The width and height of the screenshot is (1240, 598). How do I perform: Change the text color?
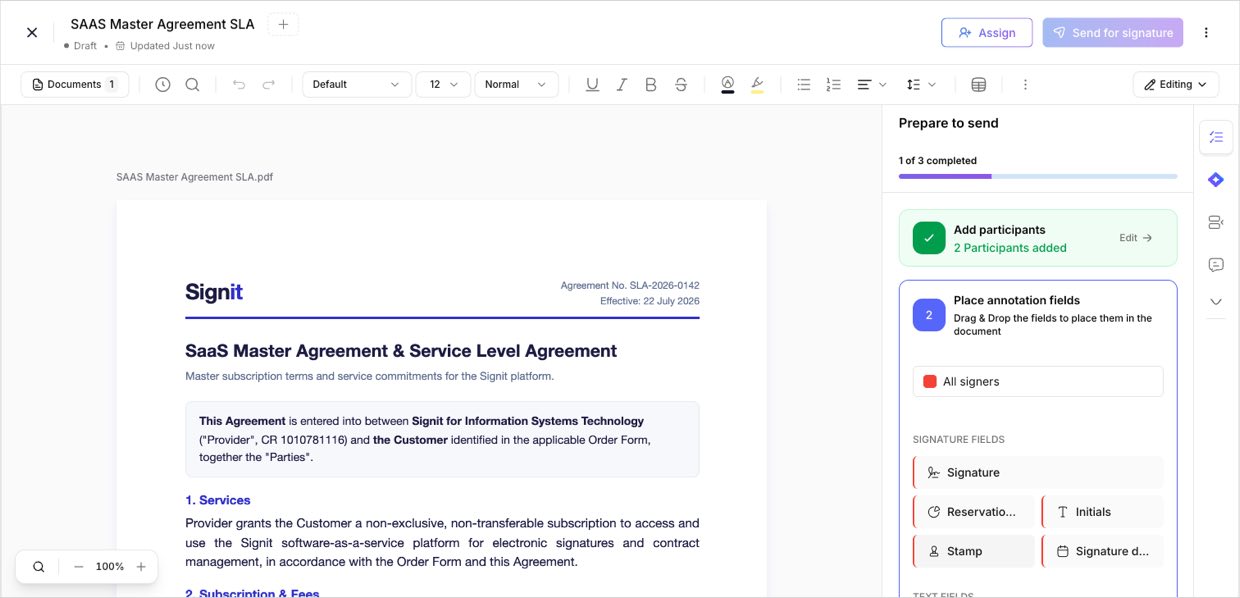(x=728, y=84)
